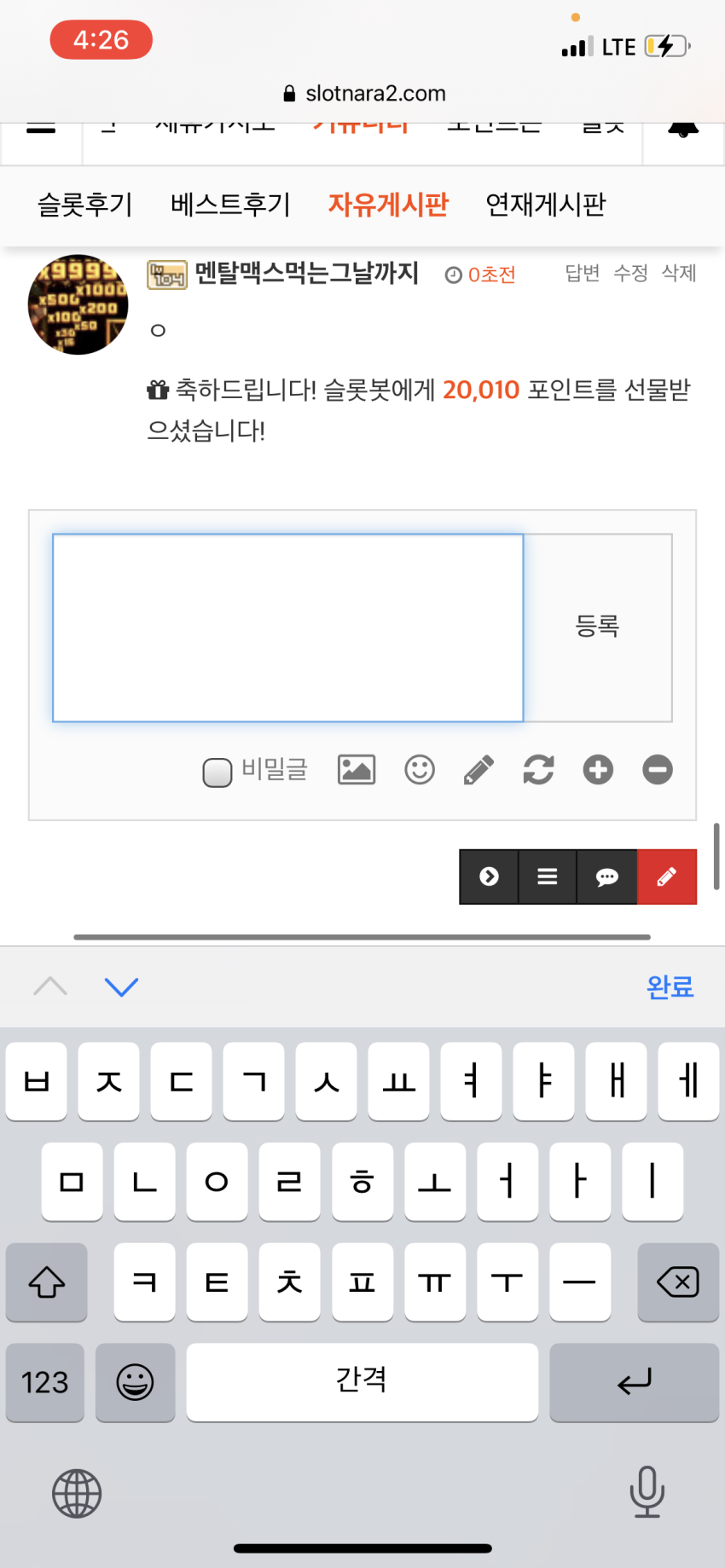Open the smiley emoticon picker in comment toolbar

point(420,770)
